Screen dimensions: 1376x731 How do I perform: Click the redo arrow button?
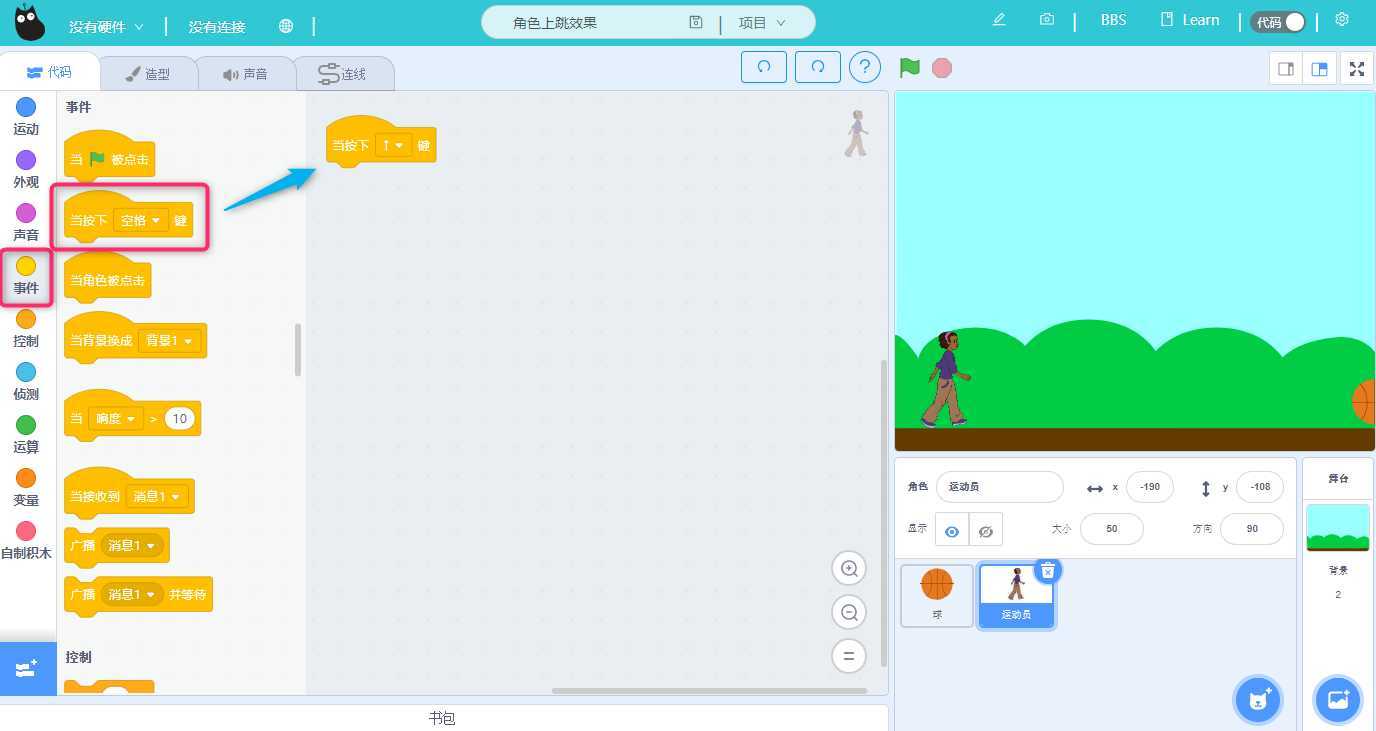click(x=818, y=67)
